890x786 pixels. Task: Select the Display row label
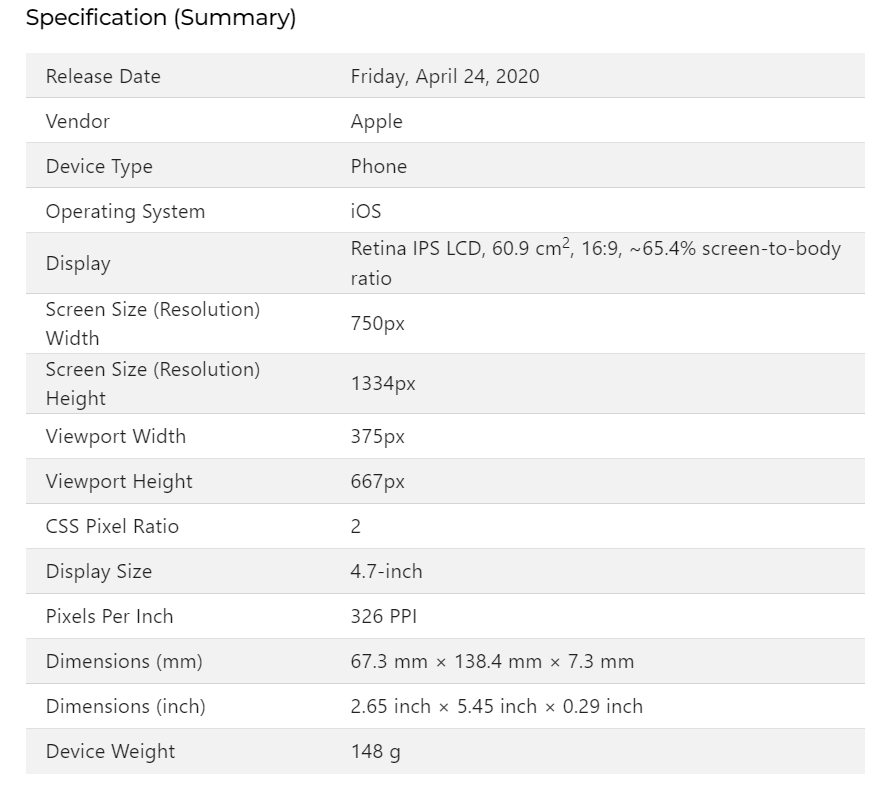78,263
